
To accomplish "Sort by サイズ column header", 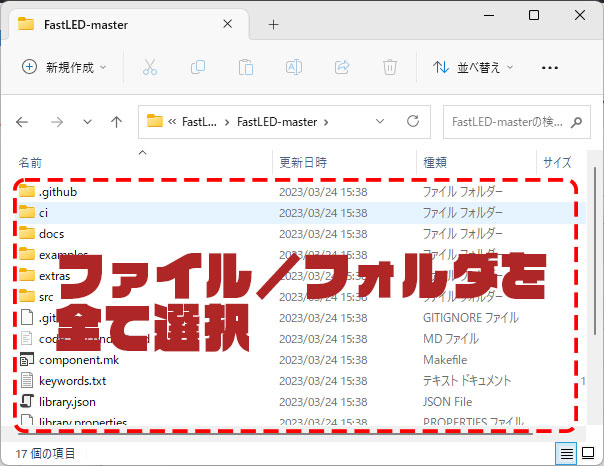I will pyautogui.click(x=557, y=163).
